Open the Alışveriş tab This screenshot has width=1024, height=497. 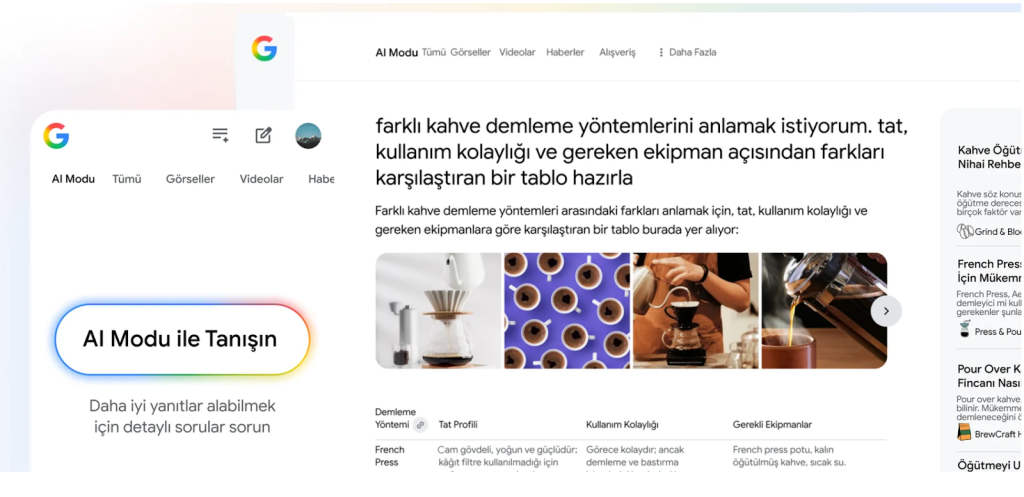click(x=617, y=52)
